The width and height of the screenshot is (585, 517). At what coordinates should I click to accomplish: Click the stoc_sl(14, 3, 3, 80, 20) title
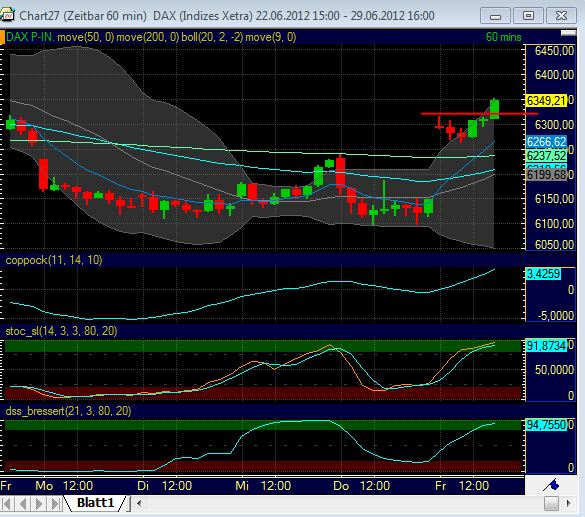click(x=61, y=331)
